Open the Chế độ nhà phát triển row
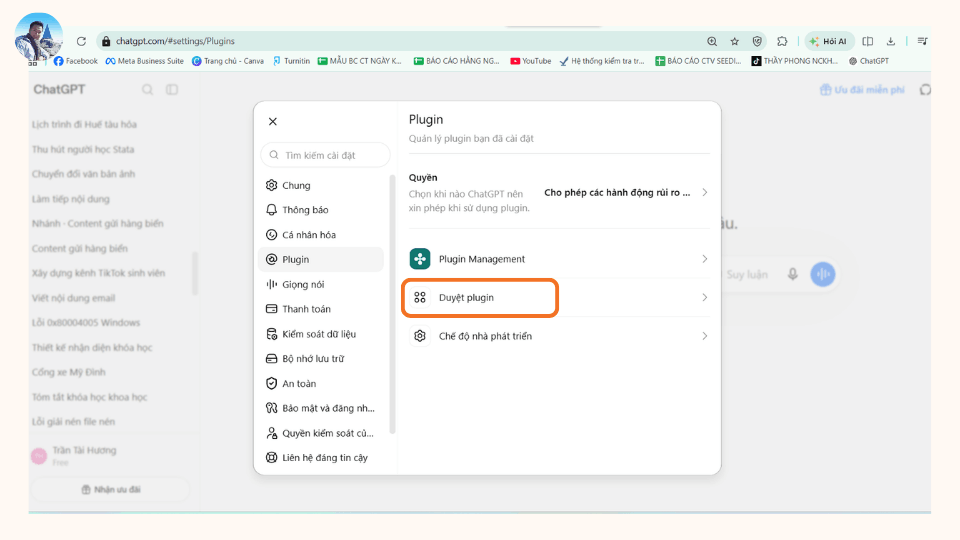This screenshot has width=960, height=540. coord(559,336)
